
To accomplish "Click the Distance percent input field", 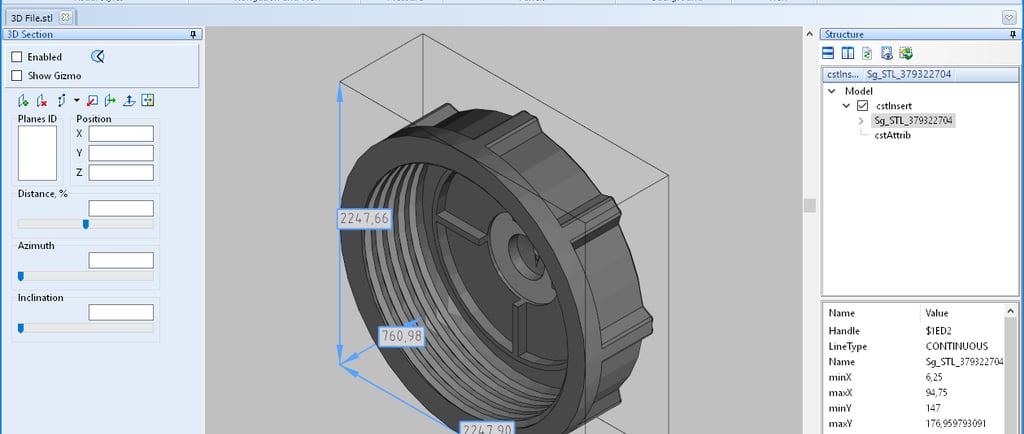I will click(121, 208).
